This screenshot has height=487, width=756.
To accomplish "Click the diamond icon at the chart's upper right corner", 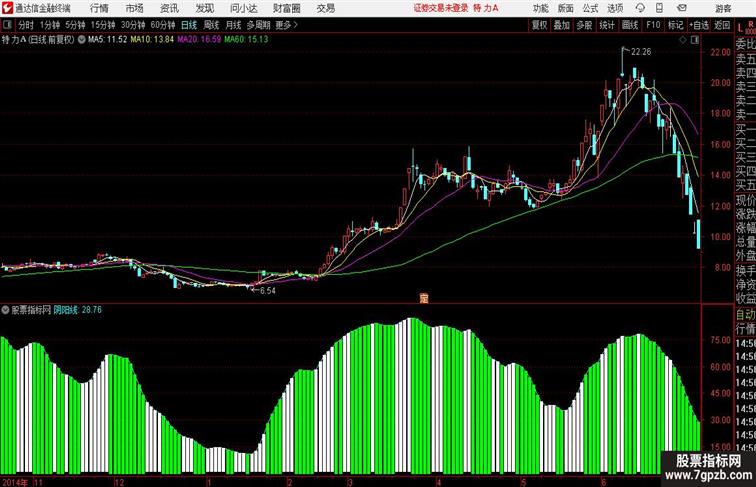I will pyautogui.click(x=683, y=40).
